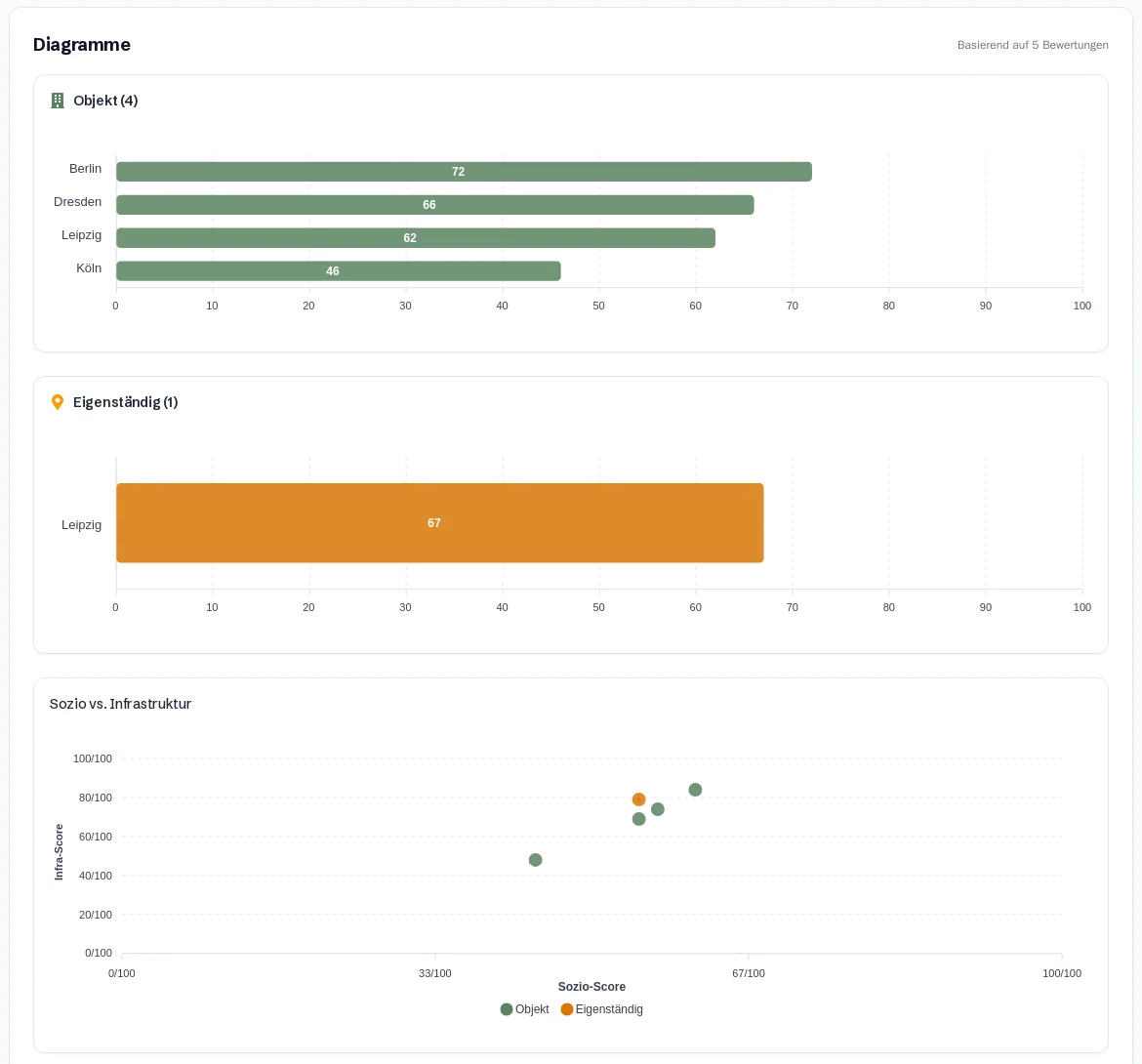Click the Infra-Score axis title
This screenshot has width=1142, height=1064.
click(x=59, y=852)
